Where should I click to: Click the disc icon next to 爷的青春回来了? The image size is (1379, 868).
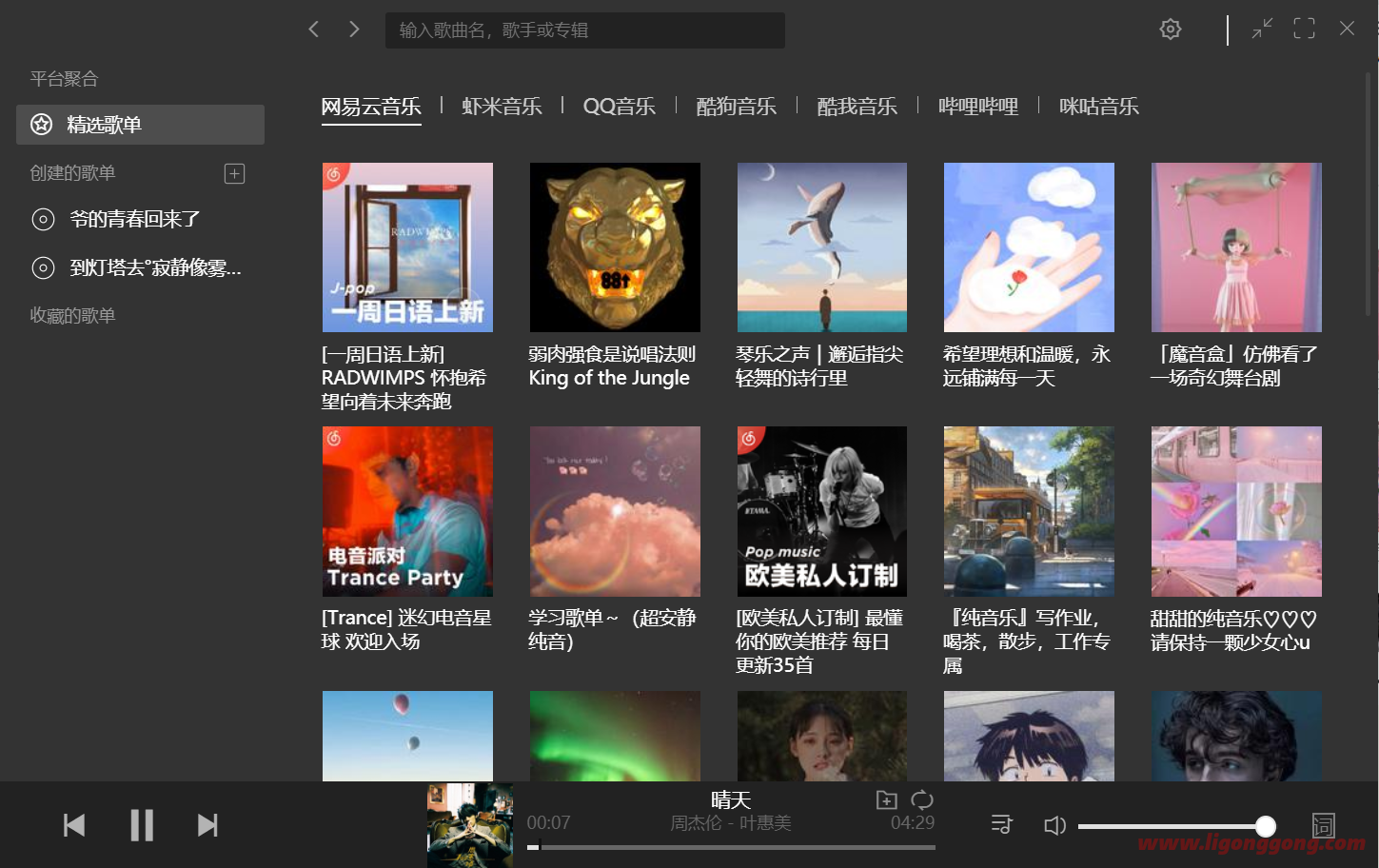click(x=43, y=220)
